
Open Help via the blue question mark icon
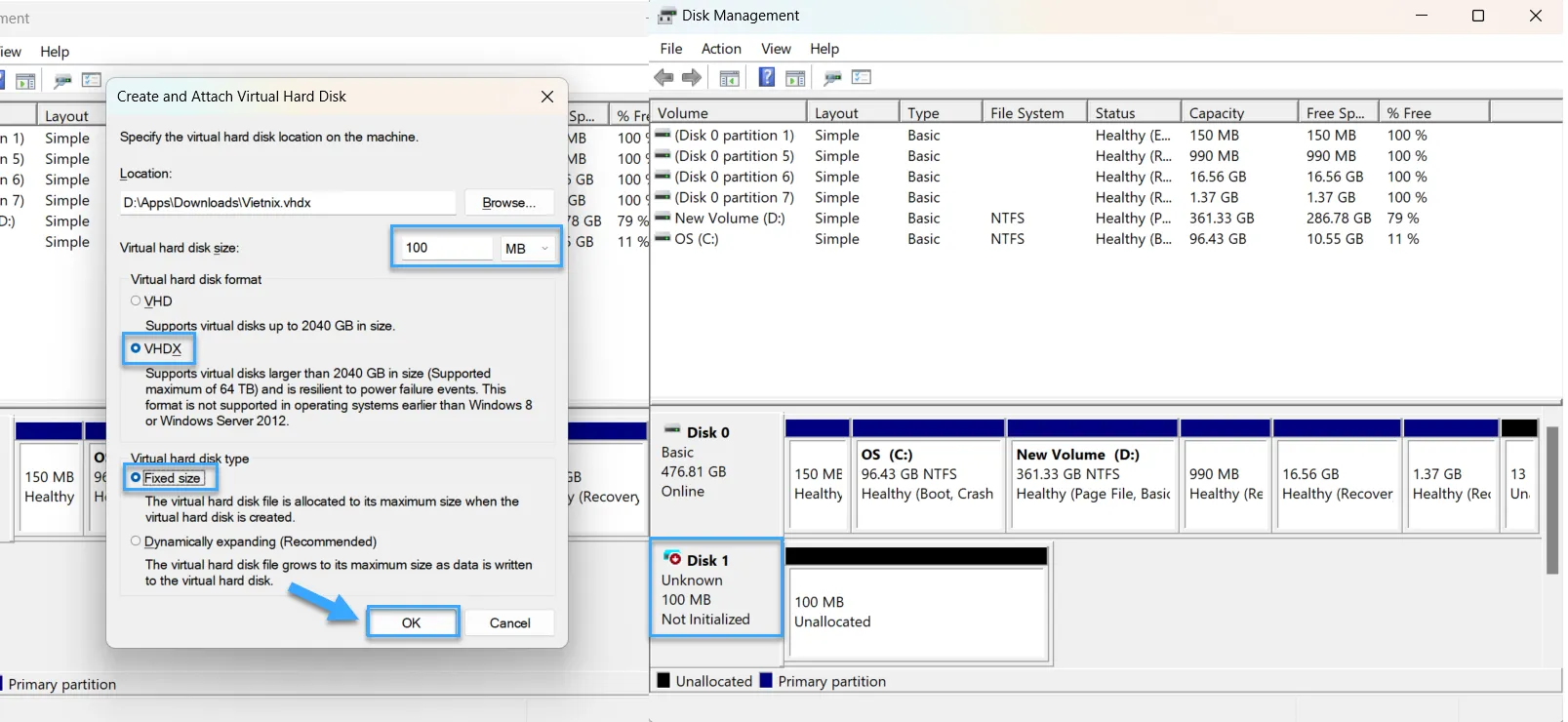767,77
